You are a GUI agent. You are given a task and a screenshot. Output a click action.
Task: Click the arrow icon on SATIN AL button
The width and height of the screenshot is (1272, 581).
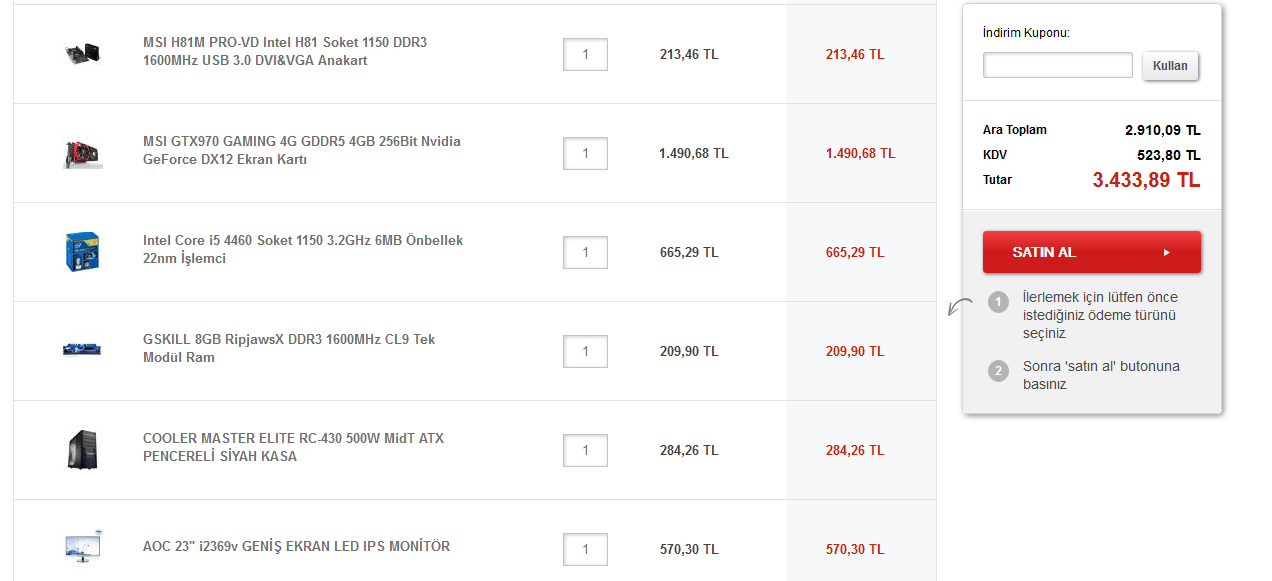(1166, 252)
